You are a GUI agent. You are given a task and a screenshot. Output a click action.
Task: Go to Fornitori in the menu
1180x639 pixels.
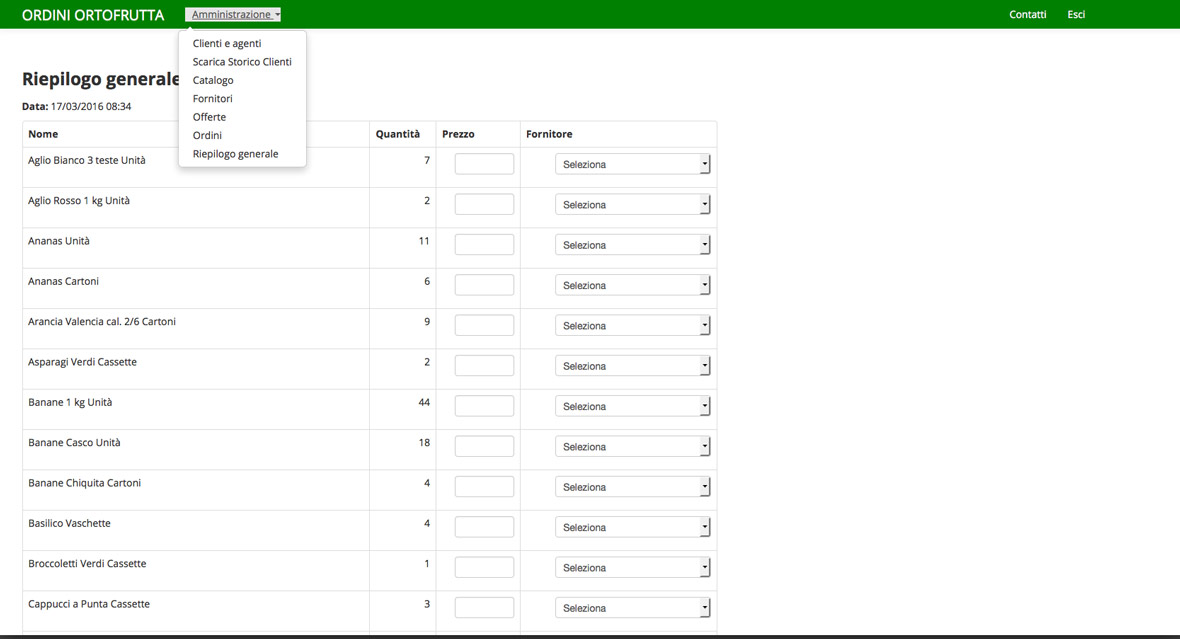click(212, 99)
